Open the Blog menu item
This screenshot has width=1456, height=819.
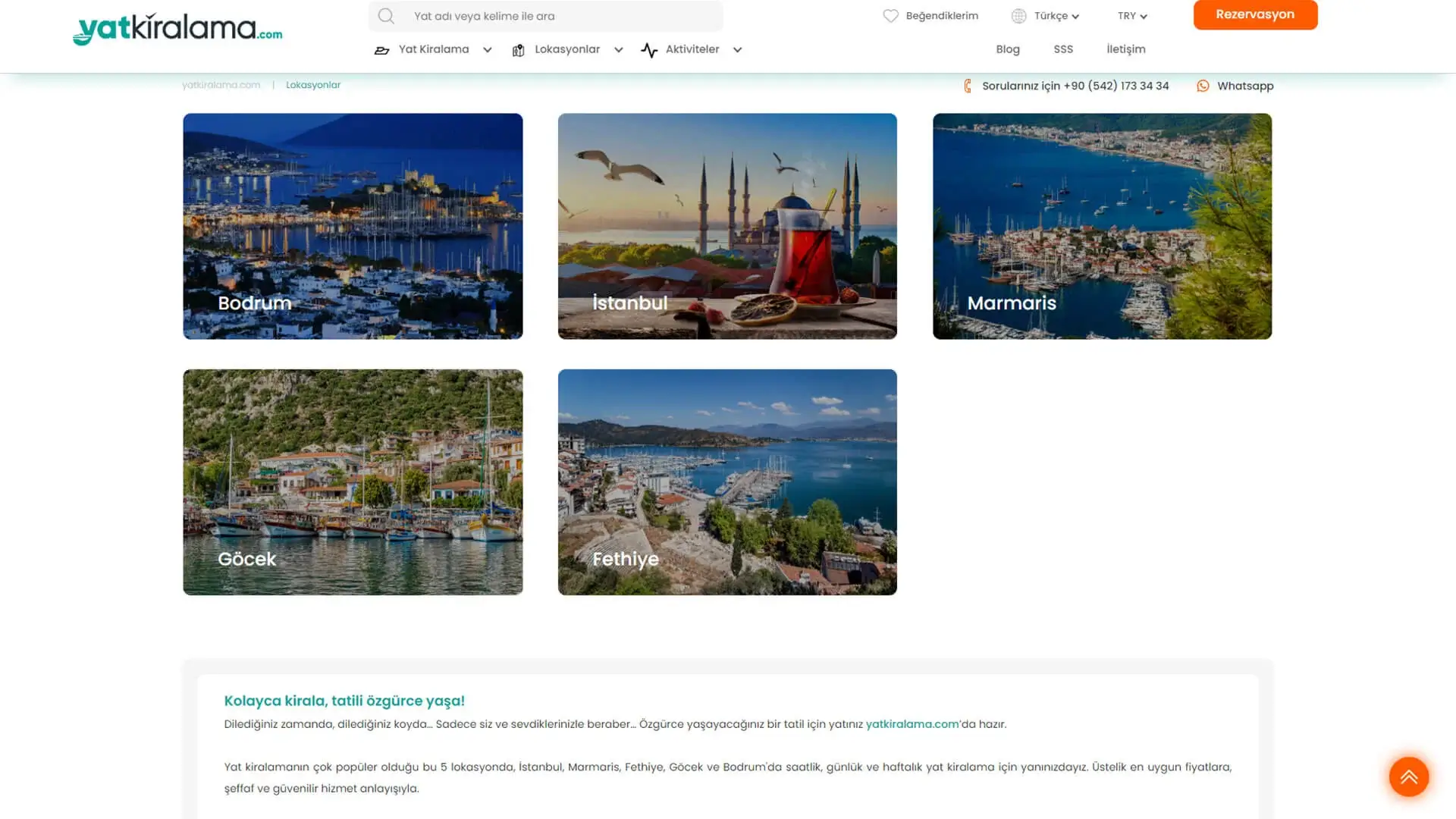1008,49
